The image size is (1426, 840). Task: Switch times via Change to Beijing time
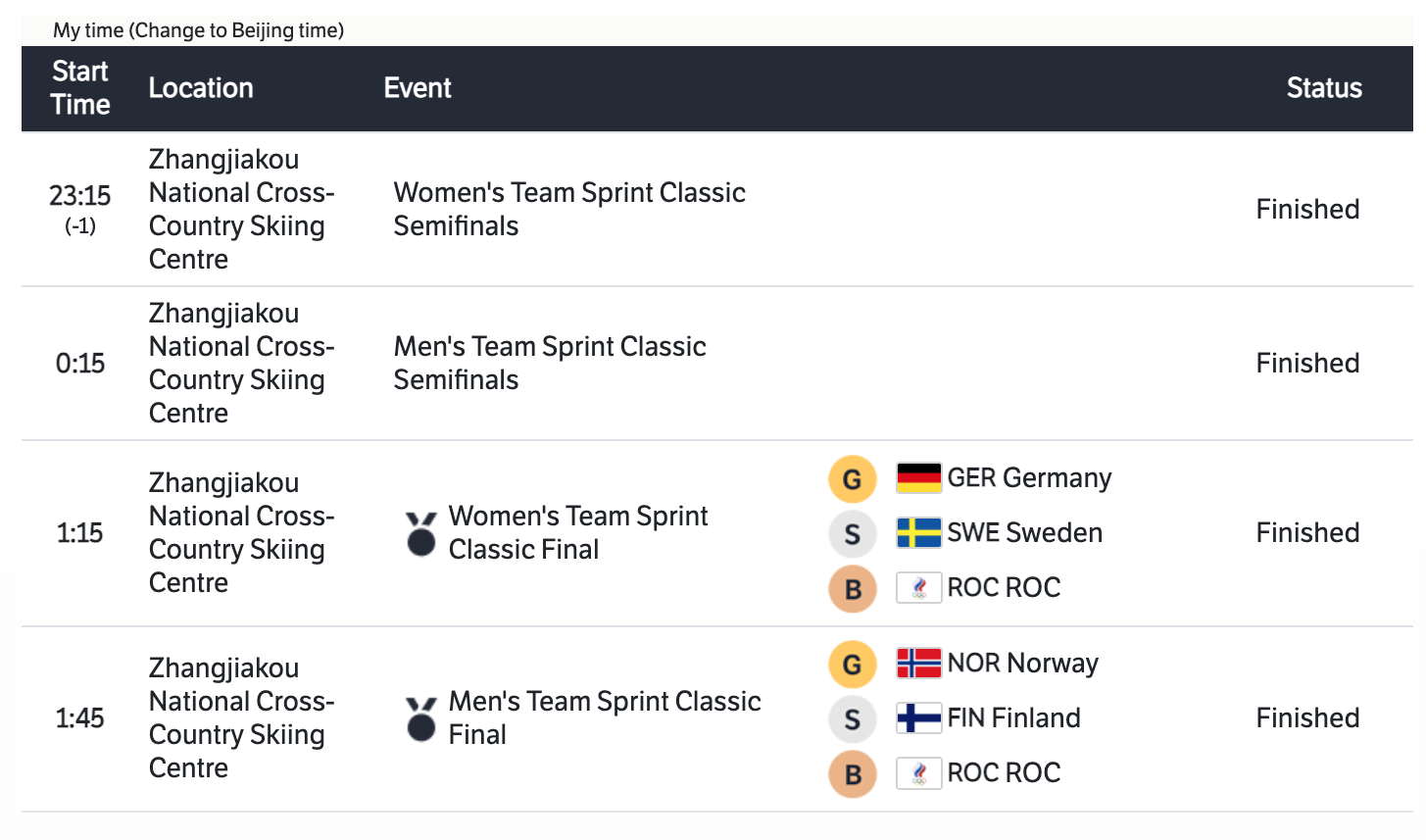coord(238,30)
